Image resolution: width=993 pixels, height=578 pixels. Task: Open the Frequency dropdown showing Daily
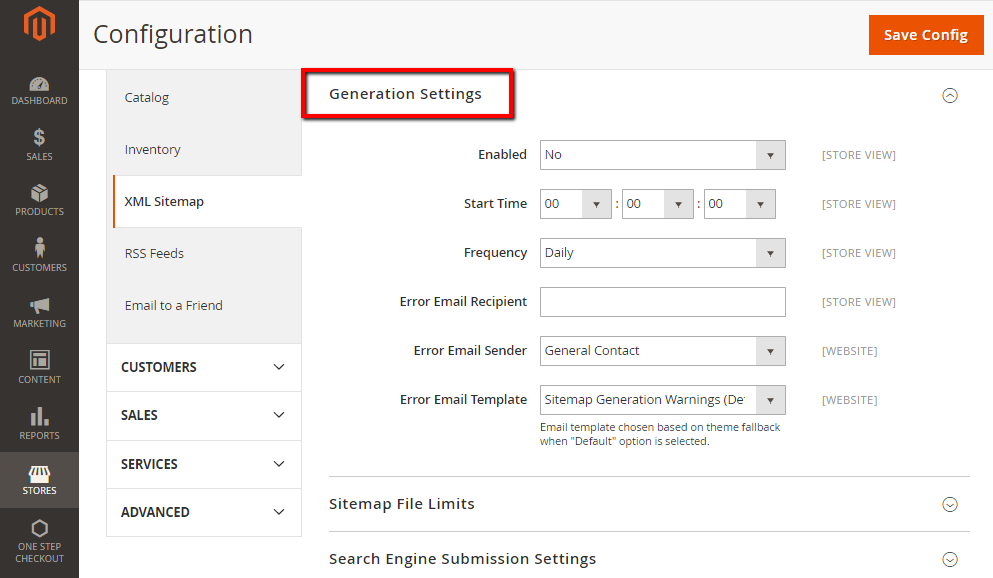click(x=662, y=253)
